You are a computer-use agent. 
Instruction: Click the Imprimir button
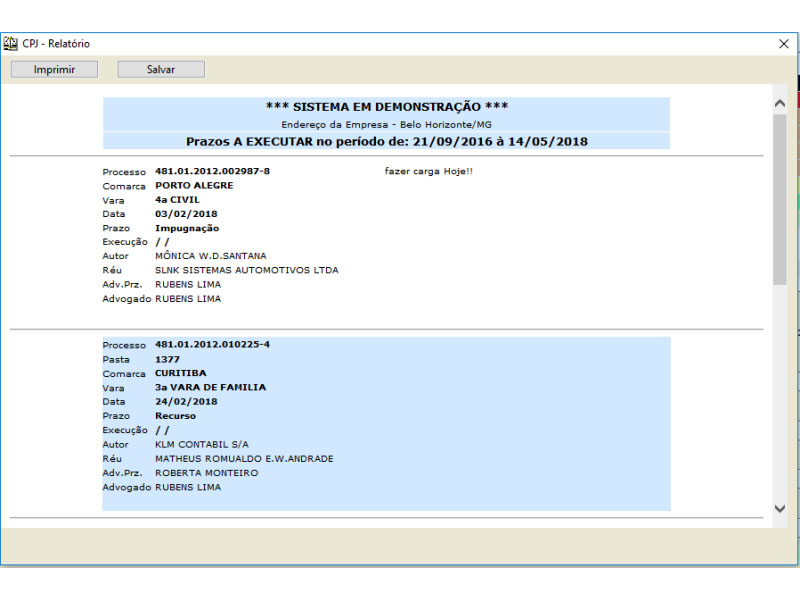(x=54, y=69)
